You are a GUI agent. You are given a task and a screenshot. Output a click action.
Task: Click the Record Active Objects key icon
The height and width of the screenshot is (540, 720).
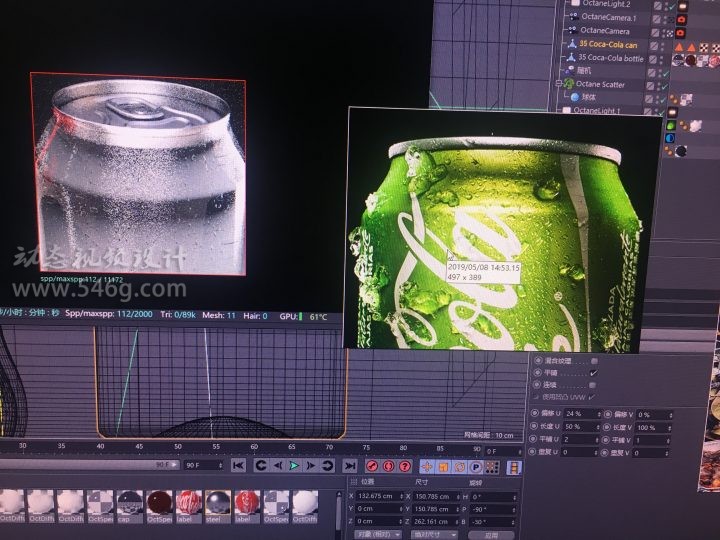click(x=372, y=467)
